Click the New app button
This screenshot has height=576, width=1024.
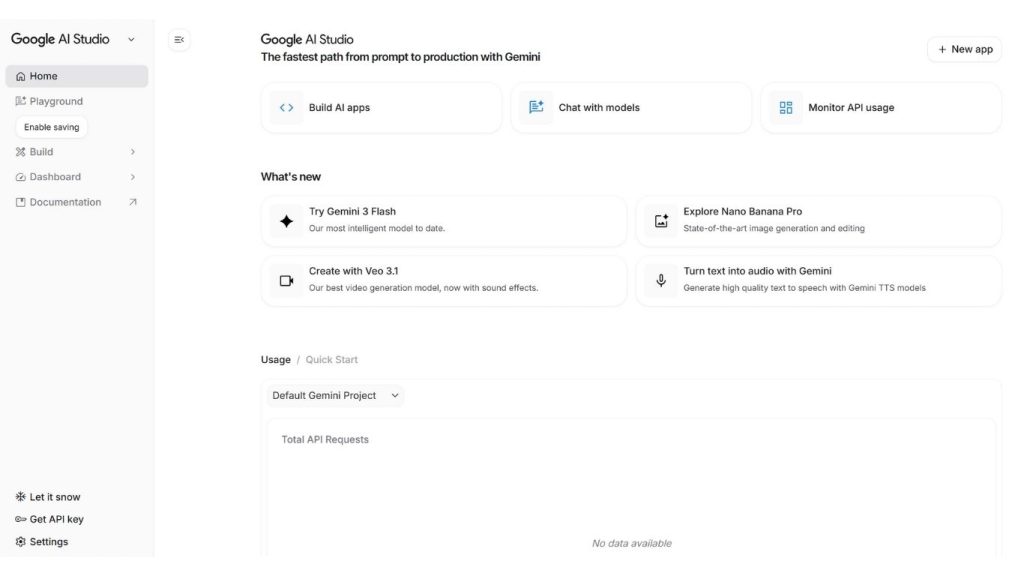click(963, 48)
